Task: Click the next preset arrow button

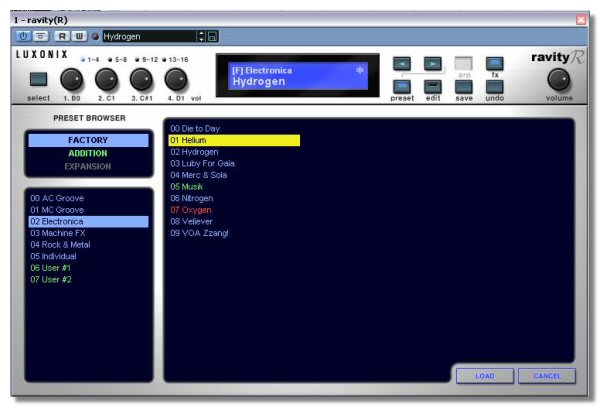Action: 433,63
